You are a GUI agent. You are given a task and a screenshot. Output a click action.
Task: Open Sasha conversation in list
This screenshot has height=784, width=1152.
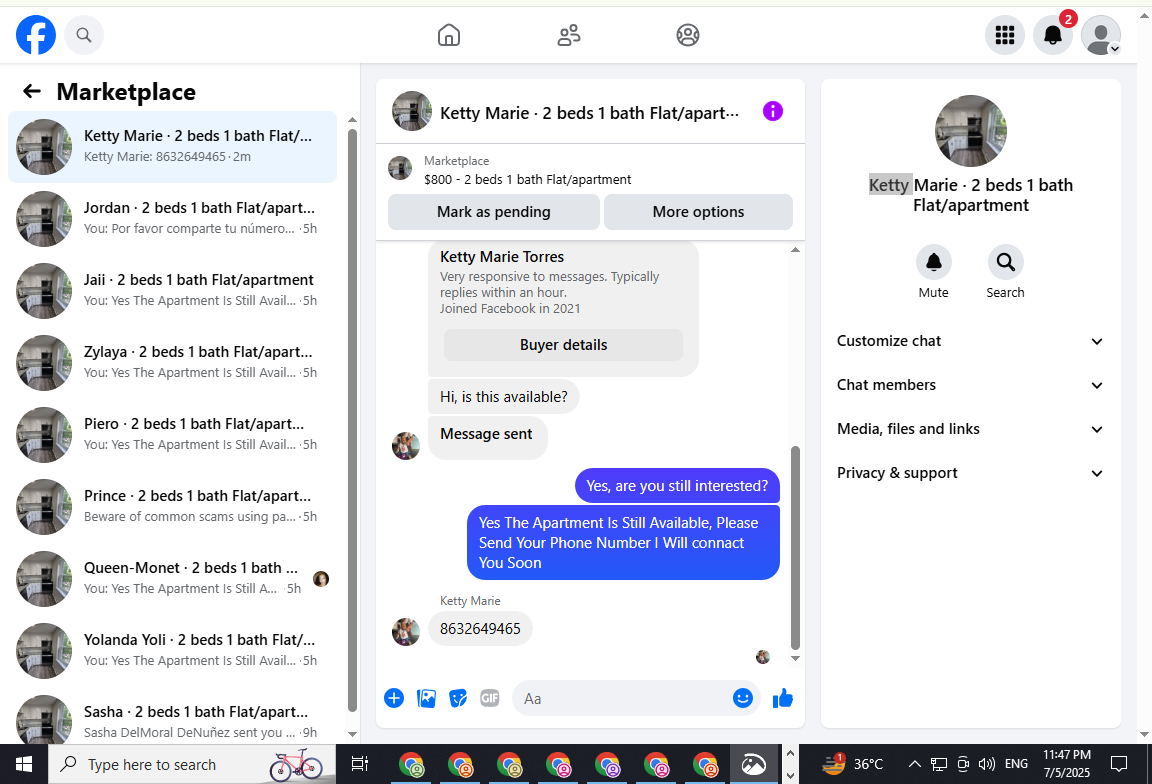pyautogui.click(x=173, y=716)
